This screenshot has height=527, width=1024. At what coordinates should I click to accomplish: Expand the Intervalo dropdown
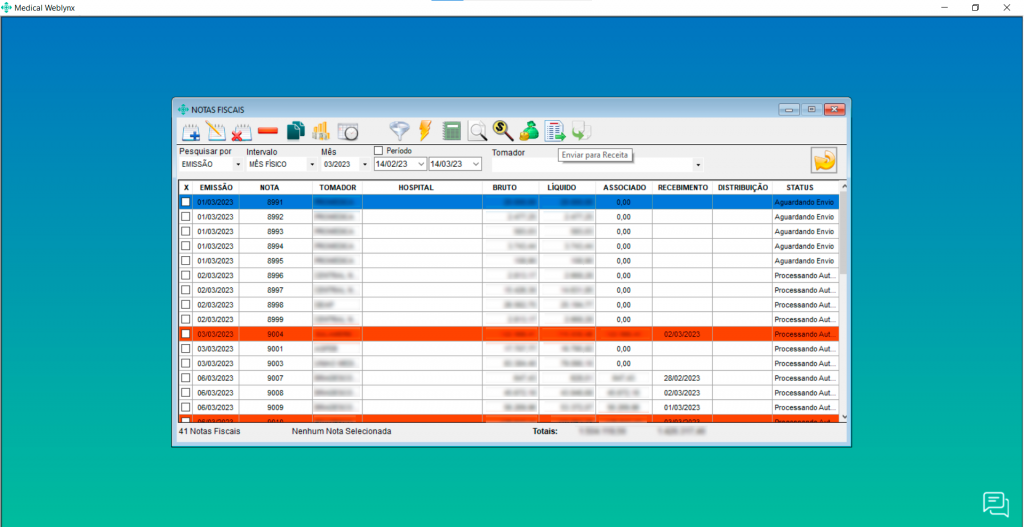point(311,164)
